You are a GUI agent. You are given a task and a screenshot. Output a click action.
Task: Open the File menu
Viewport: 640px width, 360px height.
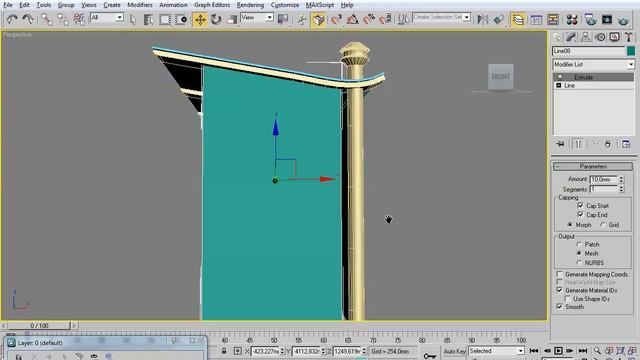click(8, 5)
